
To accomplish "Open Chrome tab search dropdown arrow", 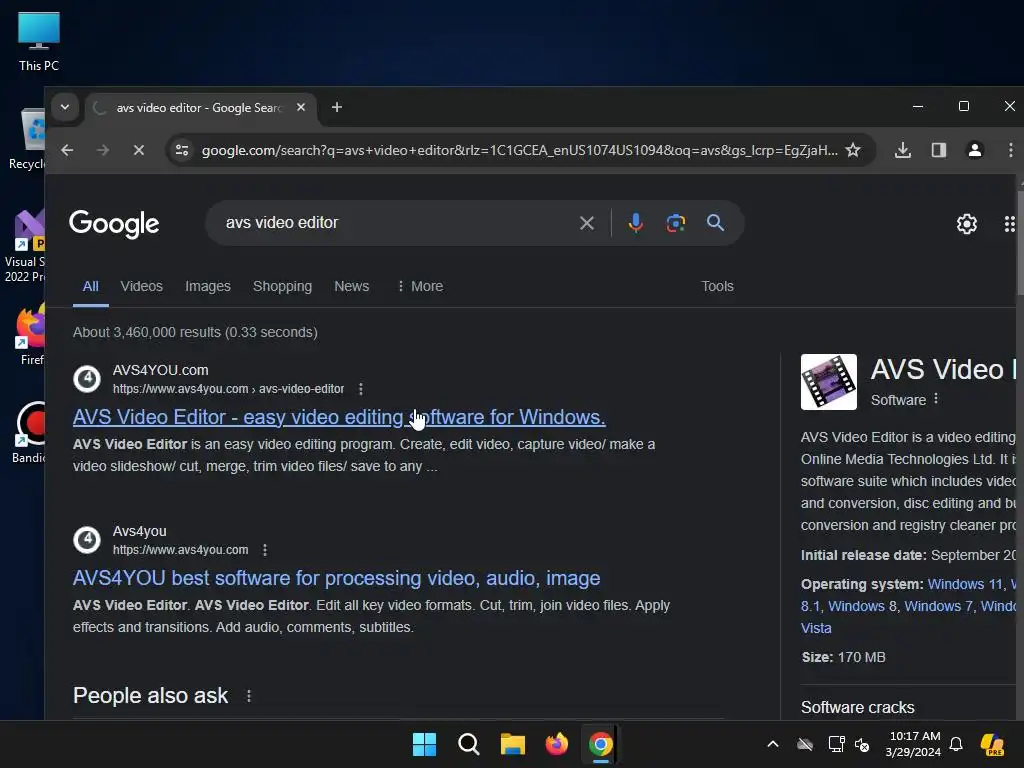I will pos(65,107).
